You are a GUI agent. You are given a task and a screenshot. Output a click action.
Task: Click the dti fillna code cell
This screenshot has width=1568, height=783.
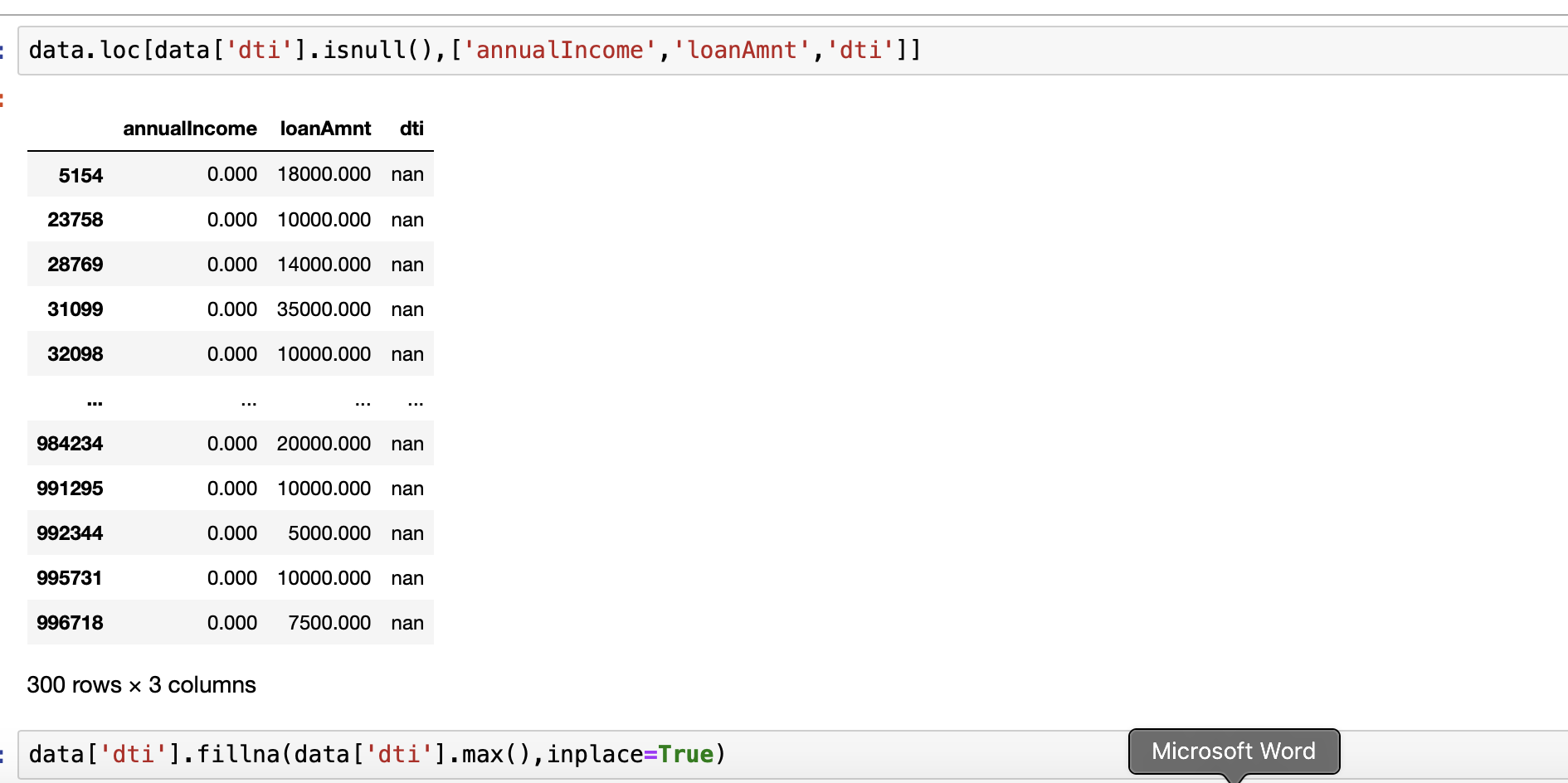792,755
